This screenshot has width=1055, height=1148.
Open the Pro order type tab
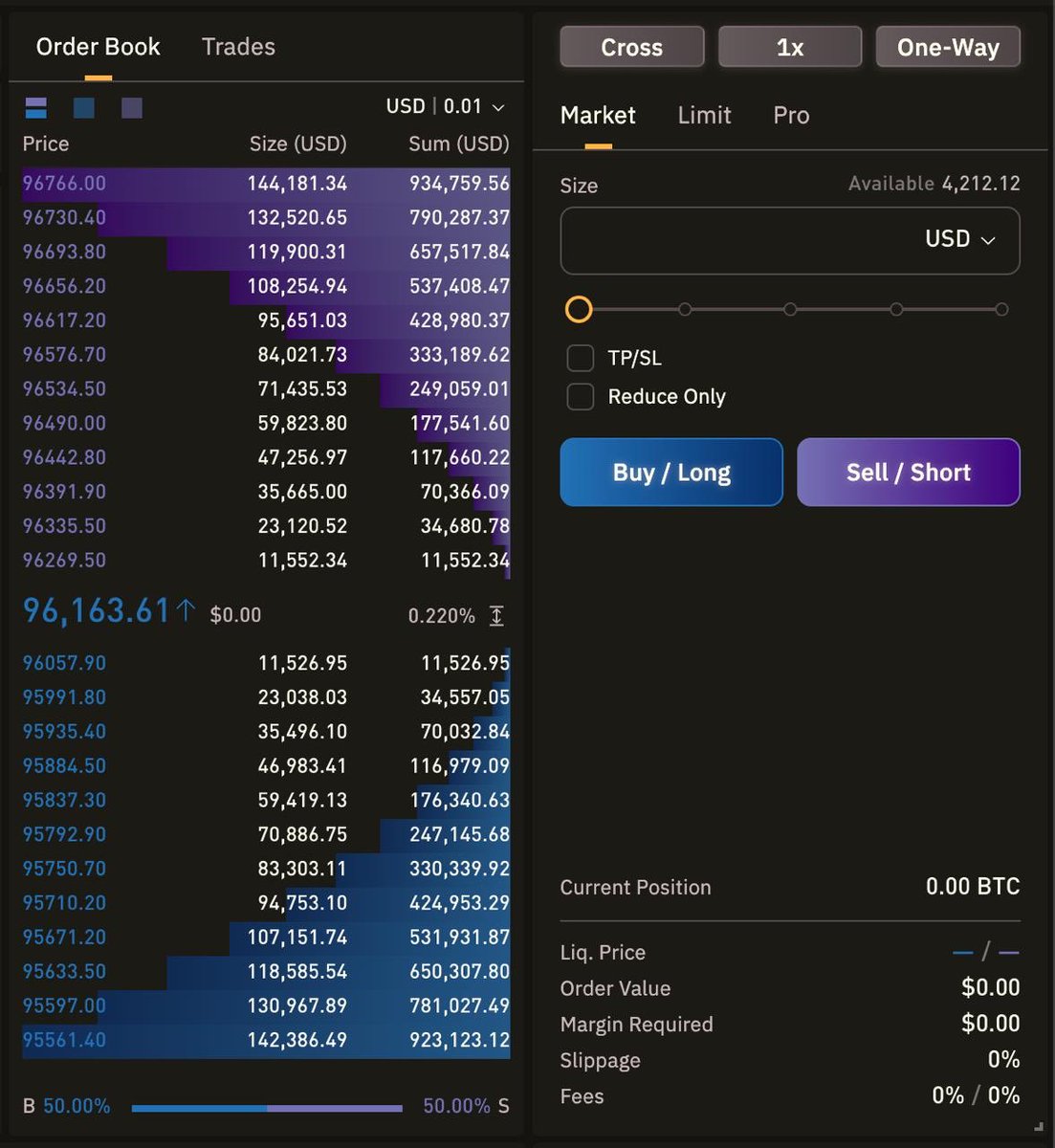(x=790, y=115)
